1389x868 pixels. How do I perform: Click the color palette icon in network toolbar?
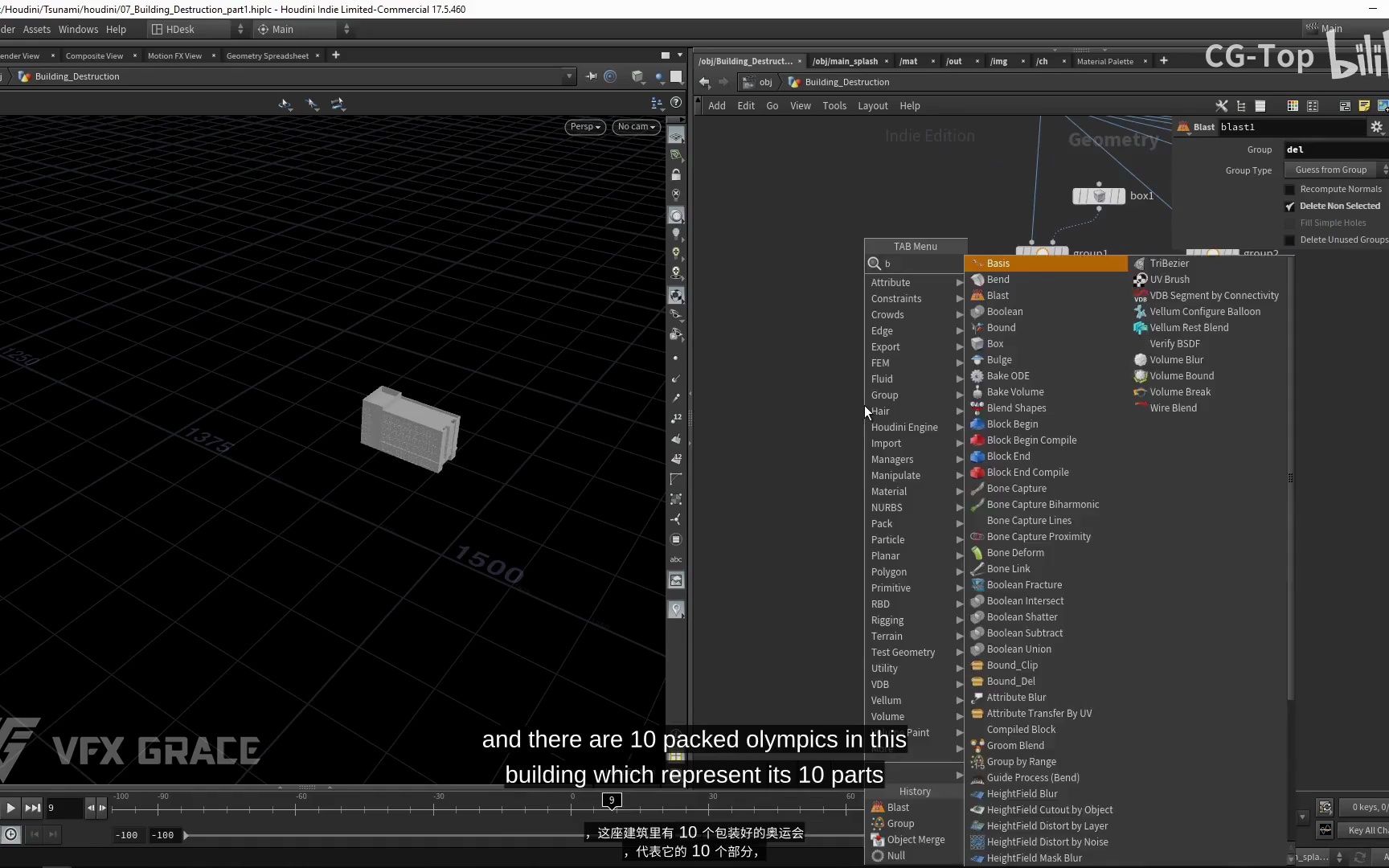point(1293,105)
